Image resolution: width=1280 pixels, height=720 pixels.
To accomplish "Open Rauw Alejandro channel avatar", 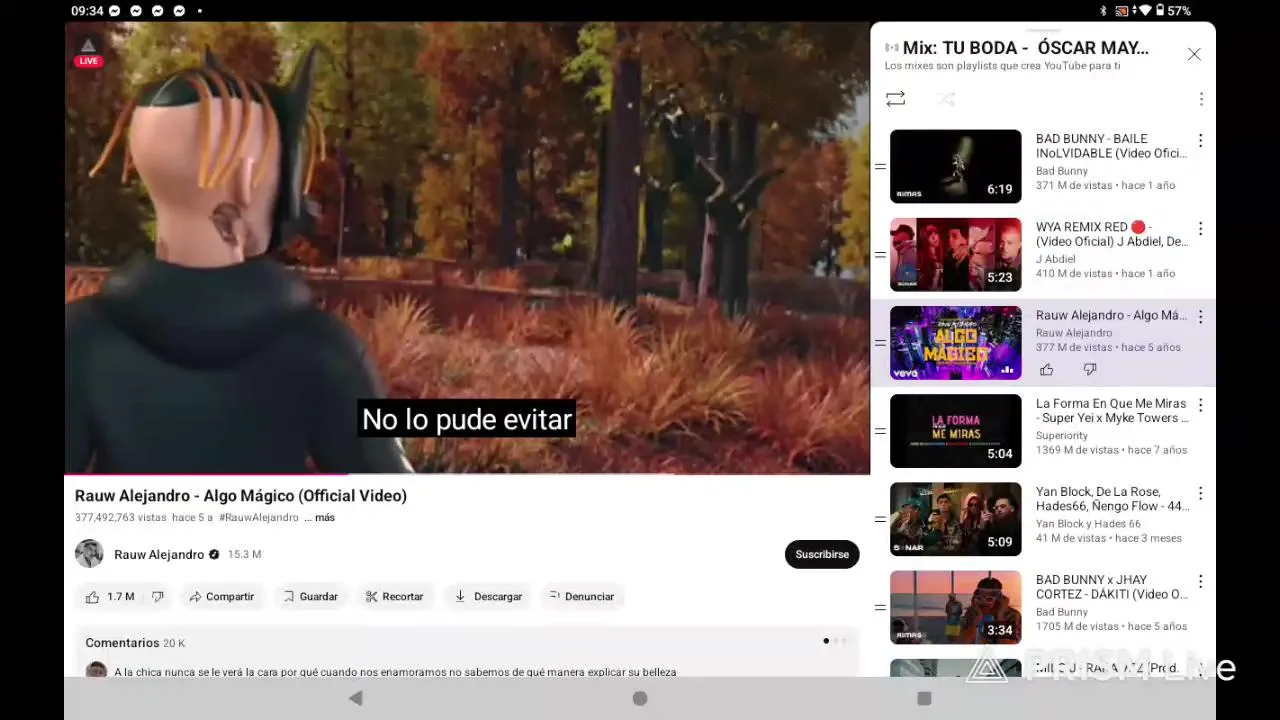I will coord(89,554).
